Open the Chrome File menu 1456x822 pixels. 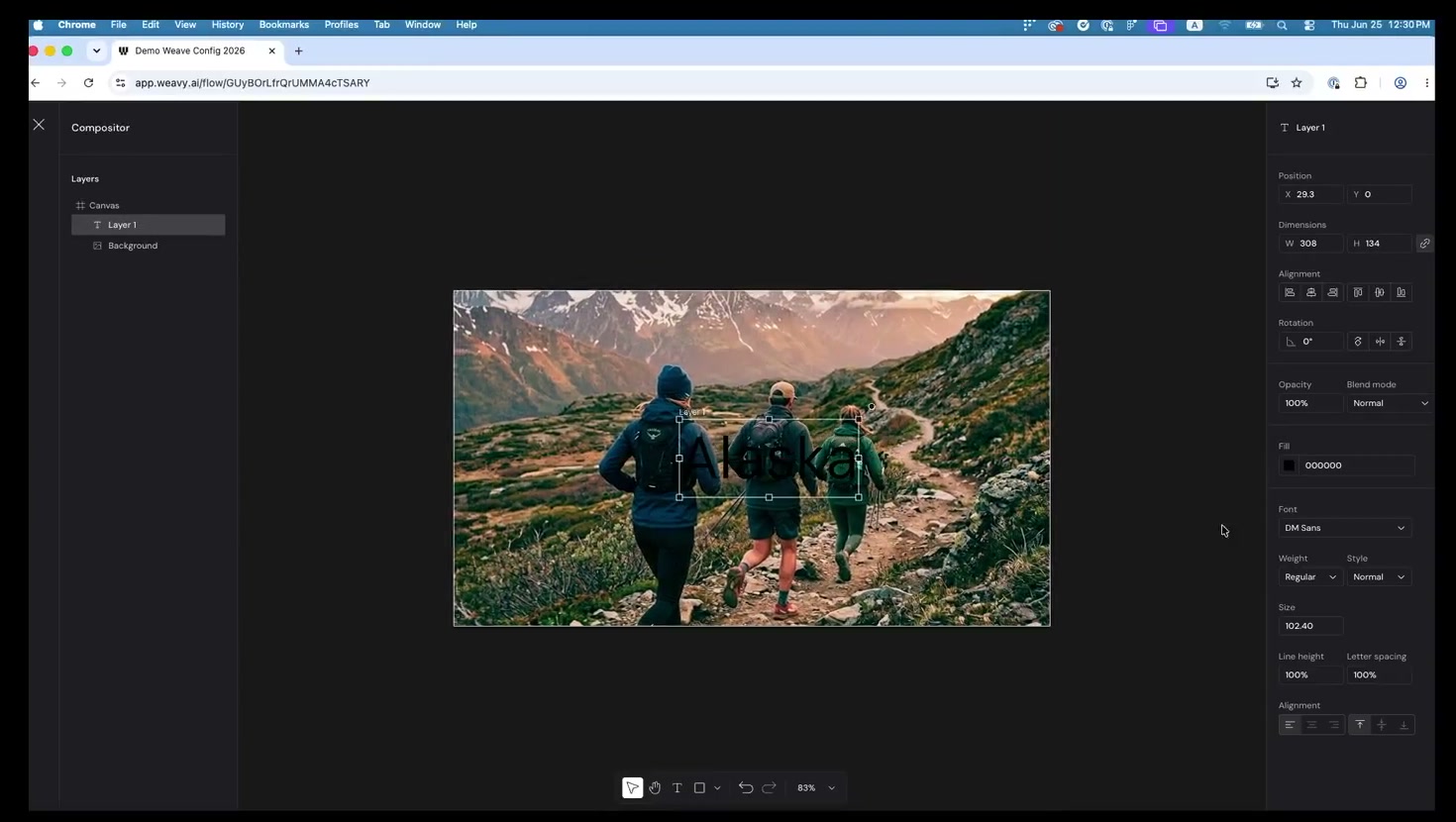click(118, 25)
